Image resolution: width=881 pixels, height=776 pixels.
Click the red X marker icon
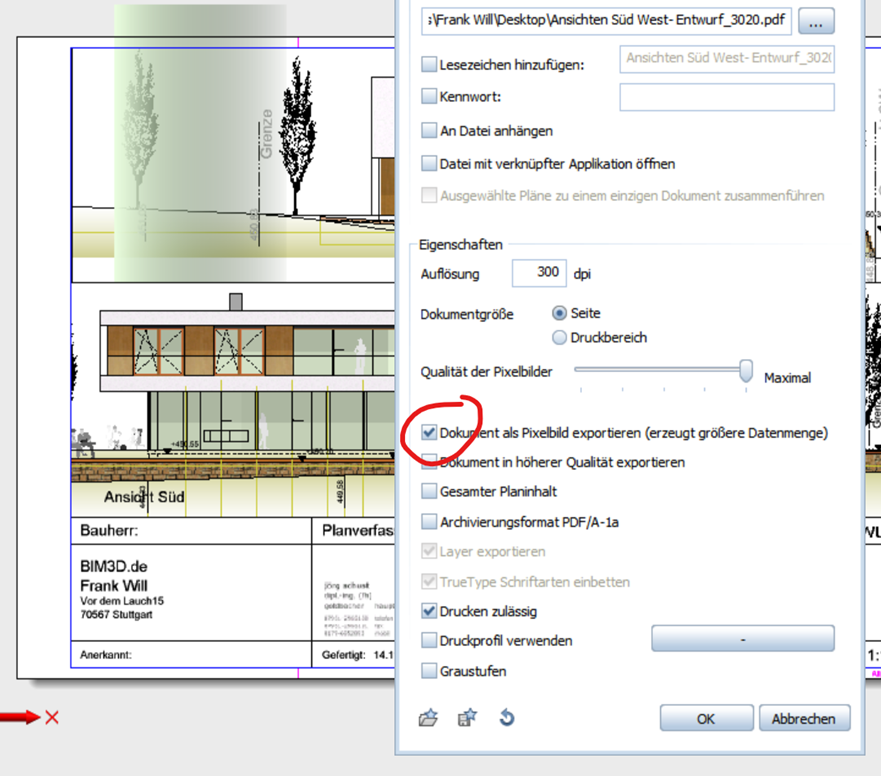point(52,717)
